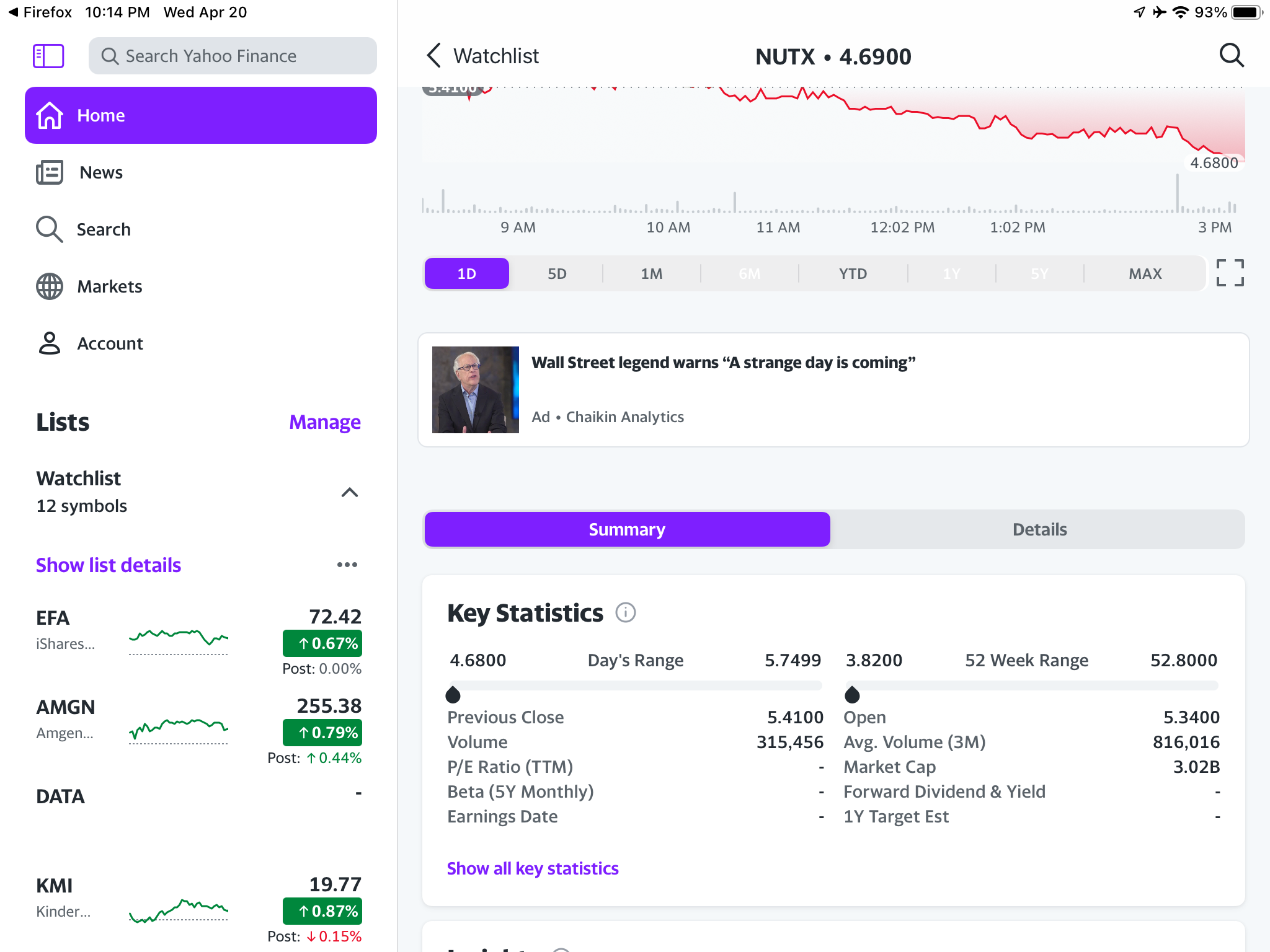Open the Wall Street legend ad headline
The height and width of the screenshot is (952, 1270).
coord(723,363)
